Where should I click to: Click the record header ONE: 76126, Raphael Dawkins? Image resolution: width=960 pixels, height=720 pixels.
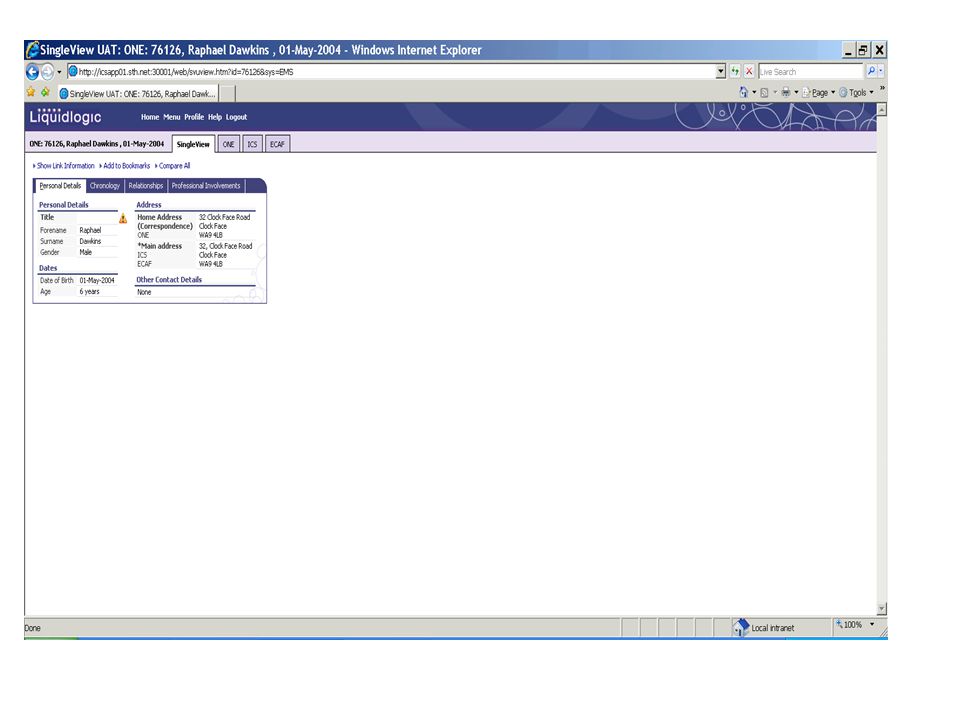coord(97,144)
